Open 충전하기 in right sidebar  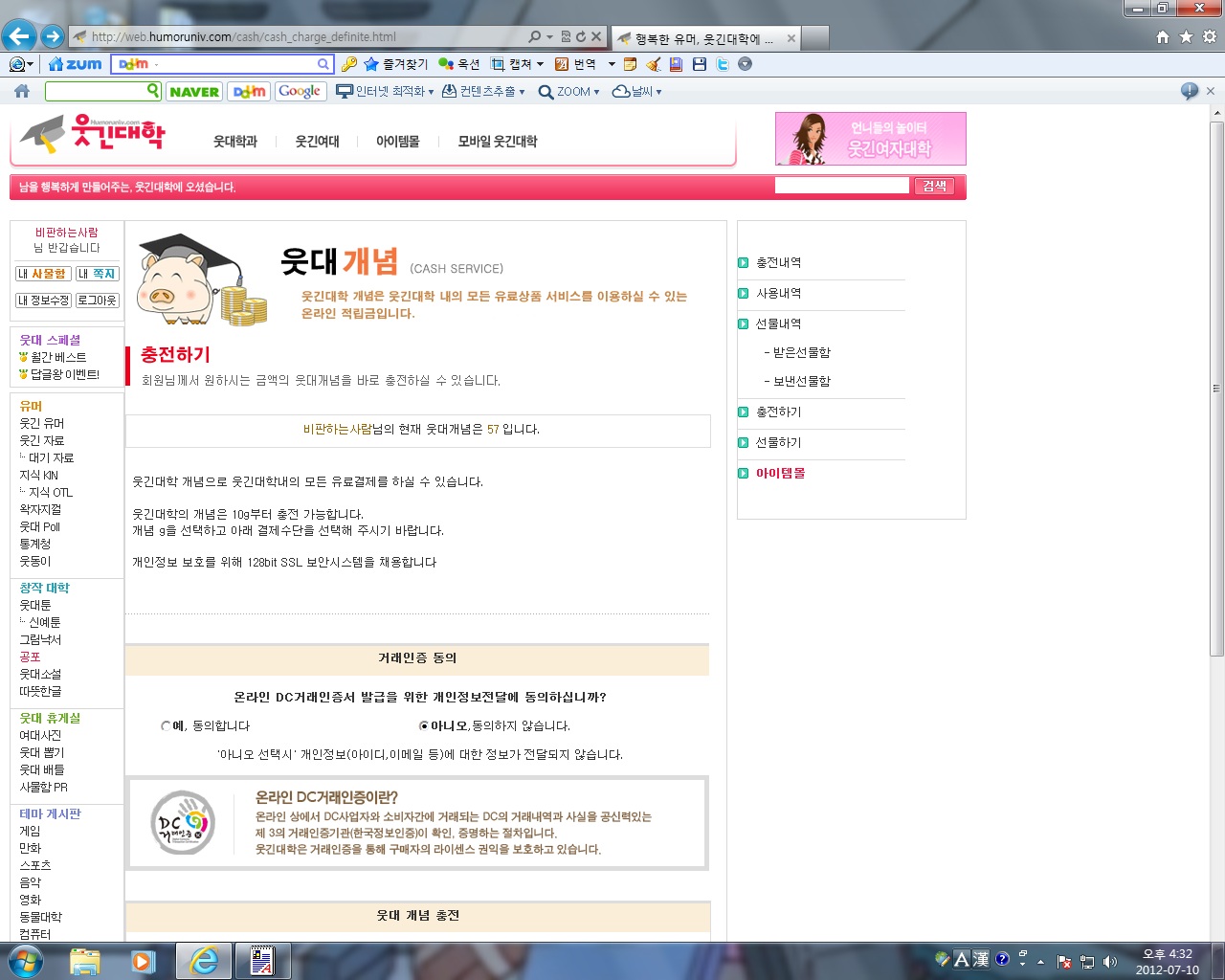(778, 412)
